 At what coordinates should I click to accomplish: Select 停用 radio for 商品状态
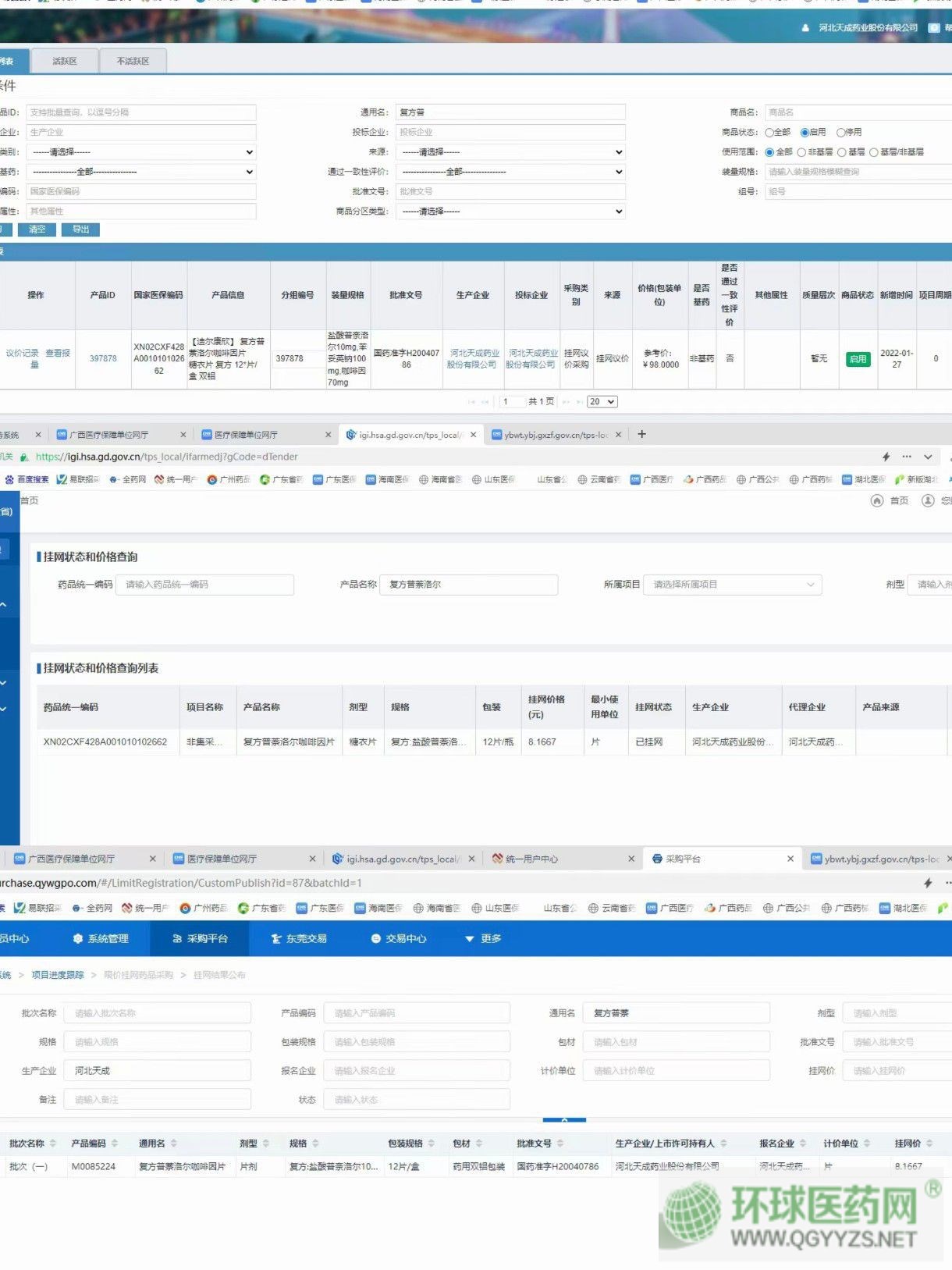pyautogui.click(x=840, y=133)
